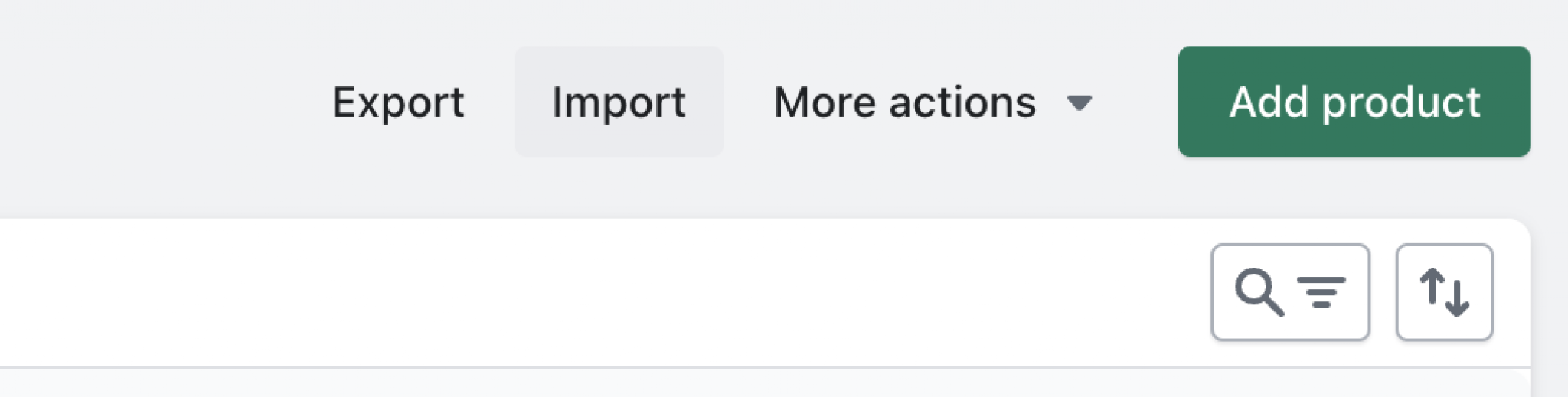Click the filter lines icon
Viewport: 1568px width, 397px height.
(1321, 292)
